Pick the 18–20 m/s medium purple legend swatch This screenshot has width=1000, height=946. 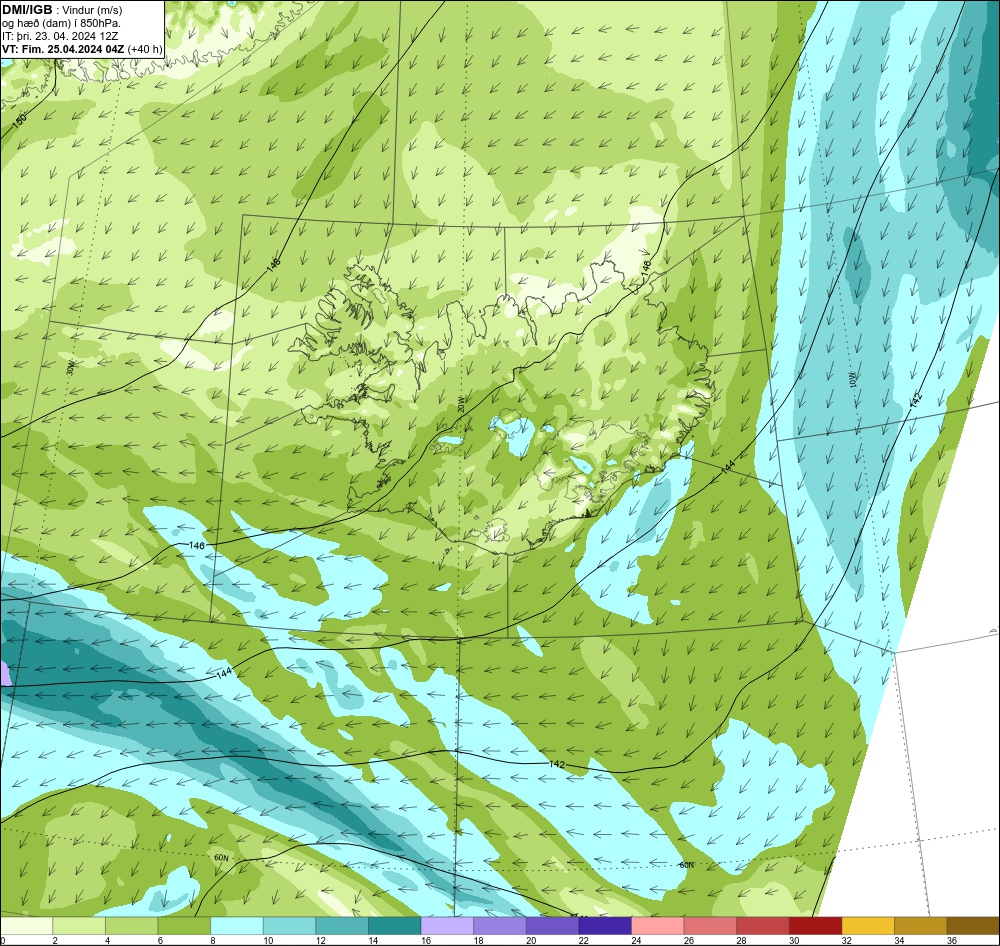tap(500, 926)
